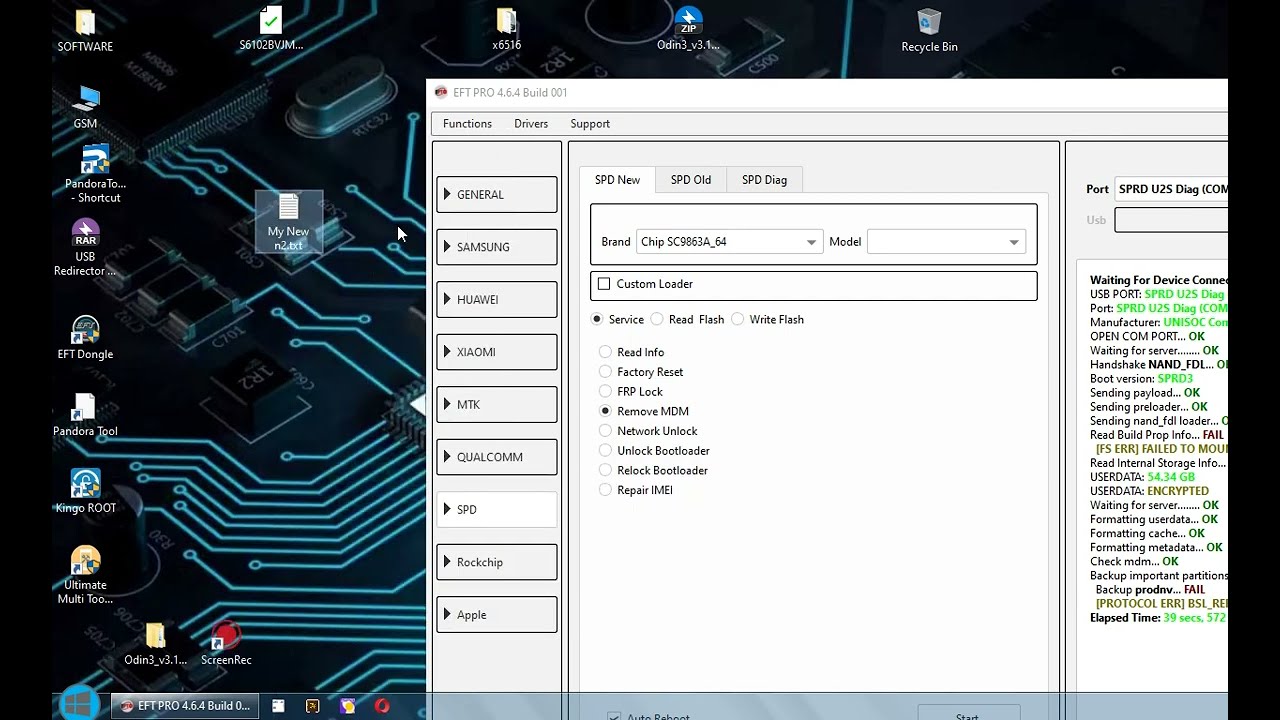
Task: Launch the PandoraTool shortcut icon
Action: [x=95, y=175]
